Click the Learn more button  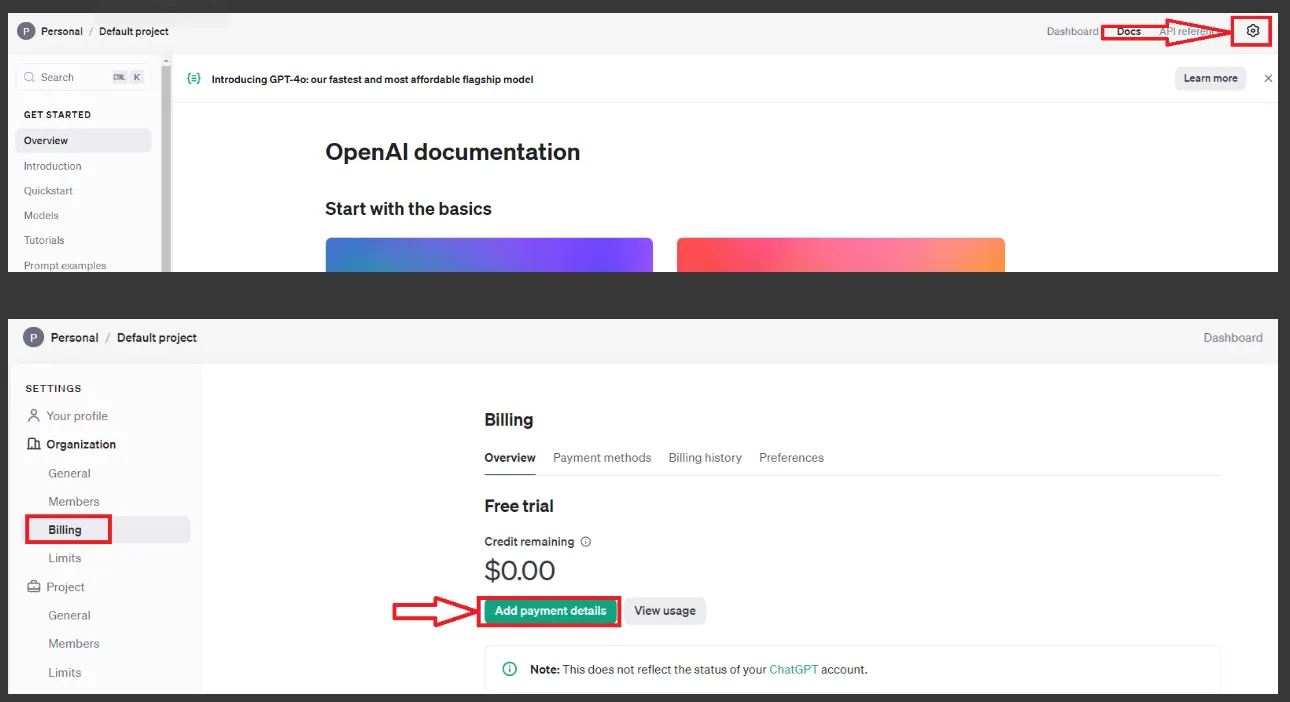pyautogui.click(x=1210, y=78)
